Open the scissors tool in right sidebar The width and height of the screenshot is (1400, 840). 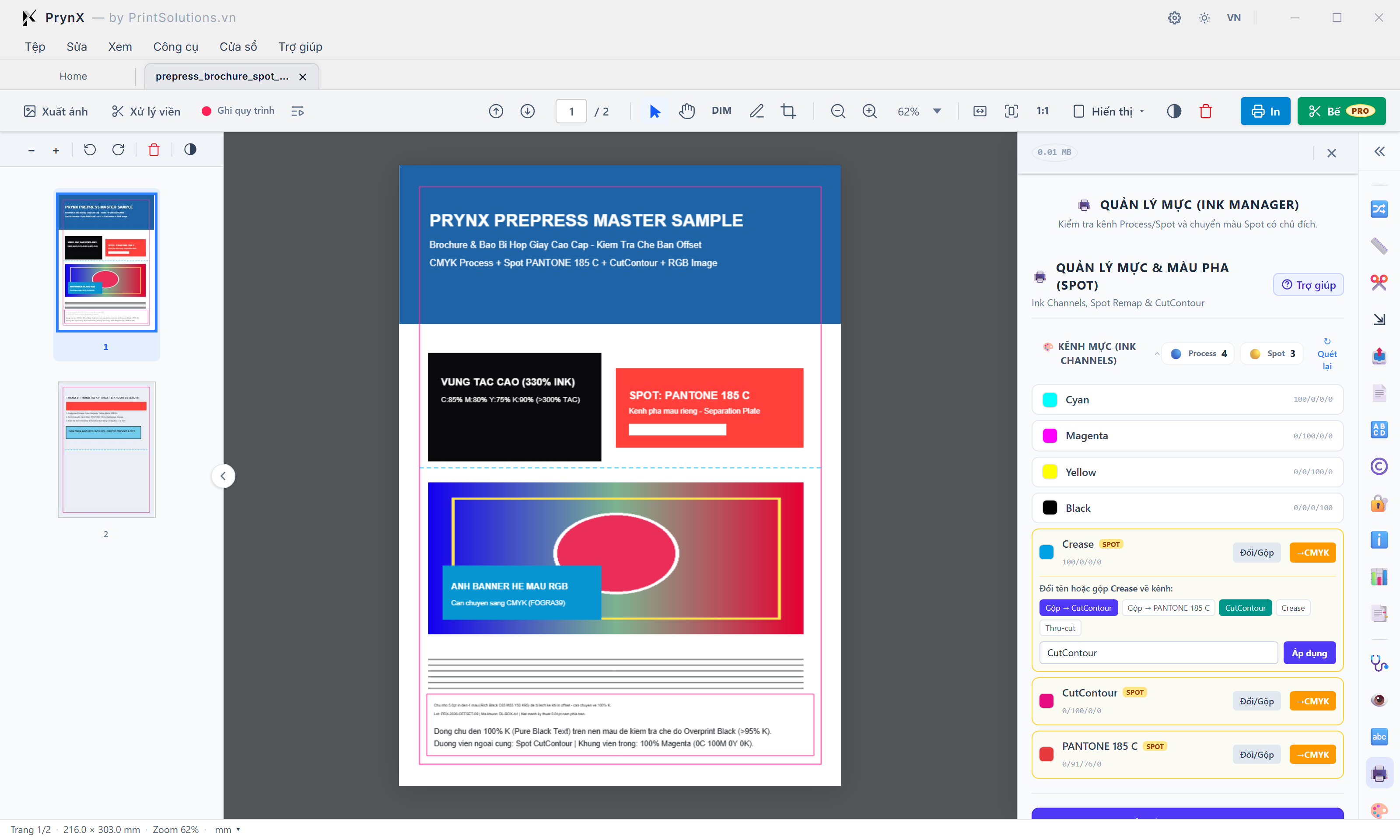tap(1379, 282)
